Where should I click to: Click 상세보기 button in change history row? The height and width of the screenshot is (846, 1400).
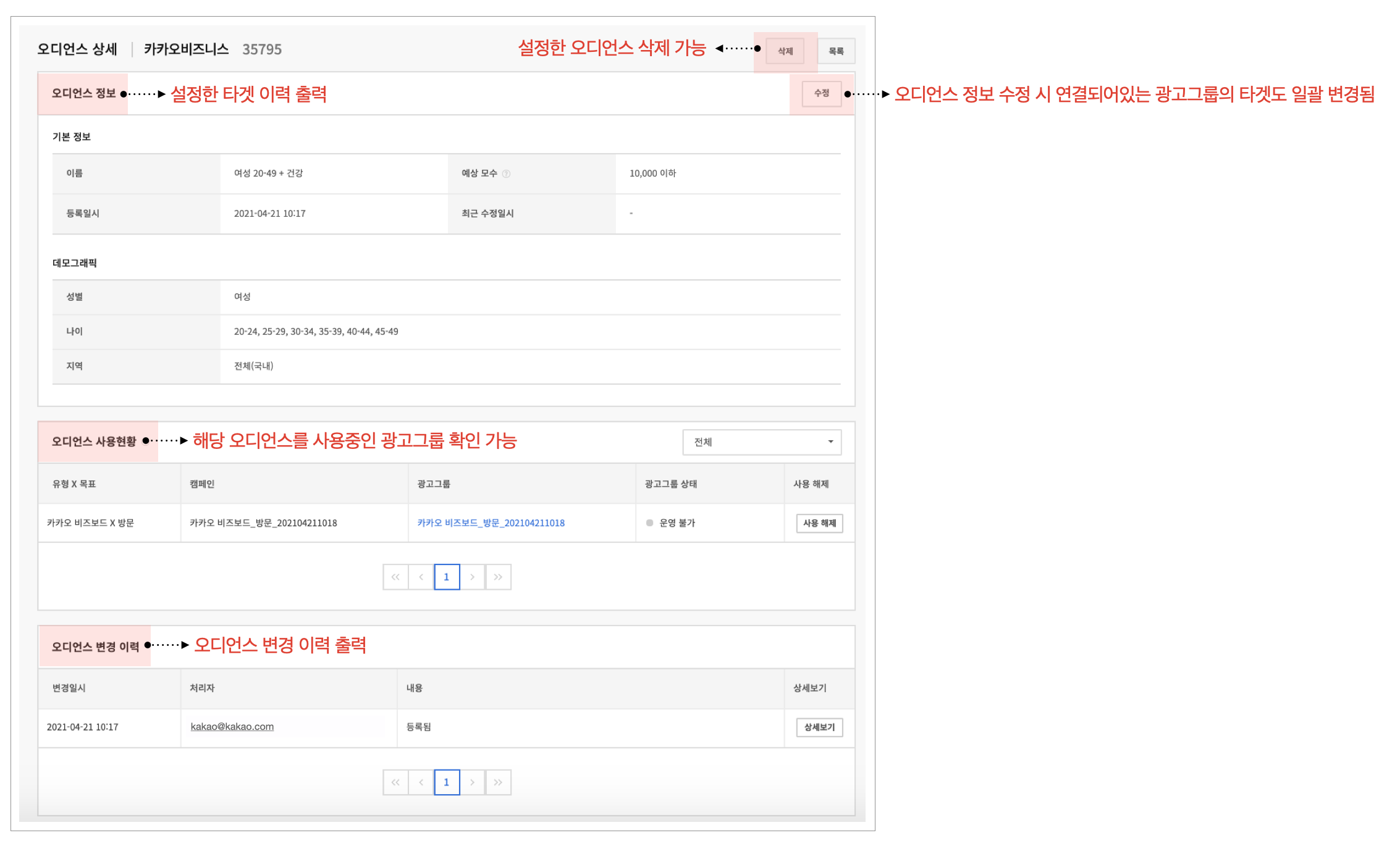tap(819, 727)
